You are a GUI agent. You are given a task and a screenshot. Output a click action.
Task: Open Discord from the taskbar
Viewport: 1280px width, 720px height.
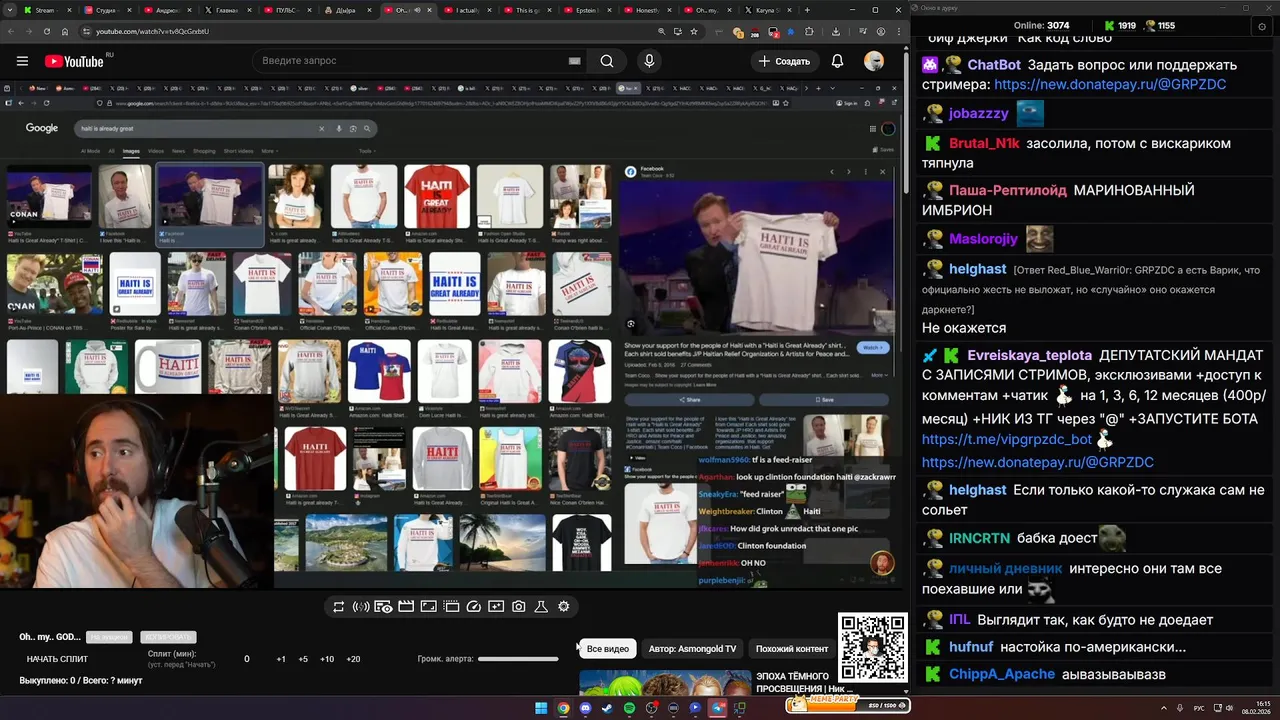click(585, 708)
